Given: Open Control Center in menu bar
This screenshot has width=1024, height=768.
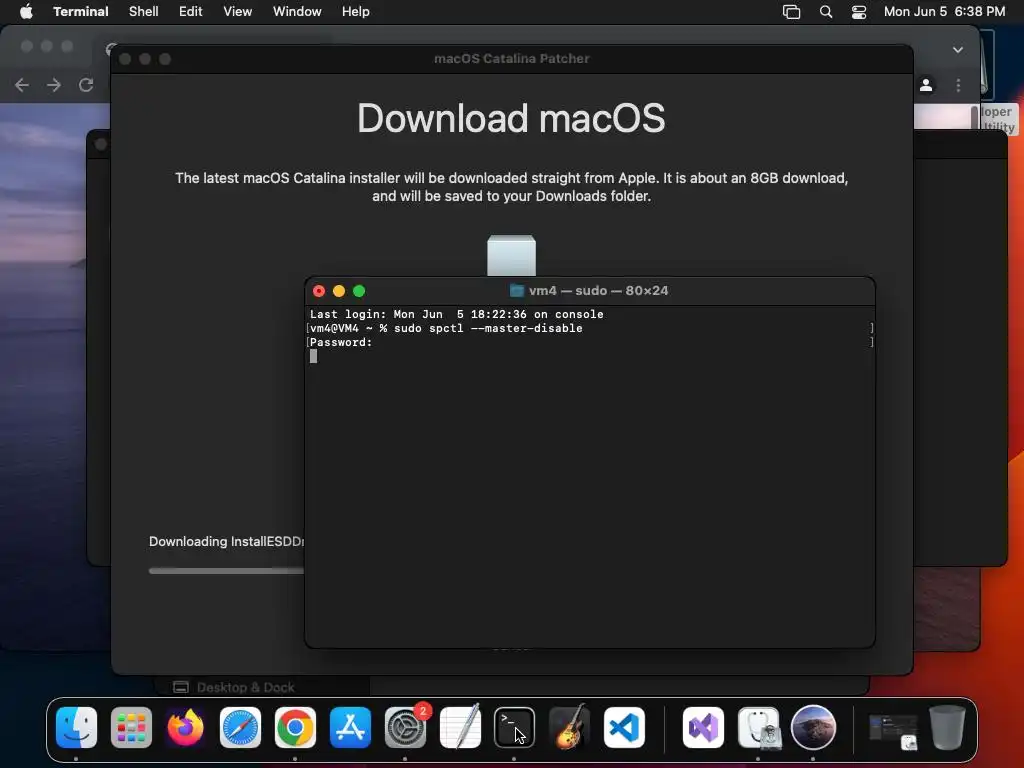Looking at the screenshot, I should (x=859, y=12).
